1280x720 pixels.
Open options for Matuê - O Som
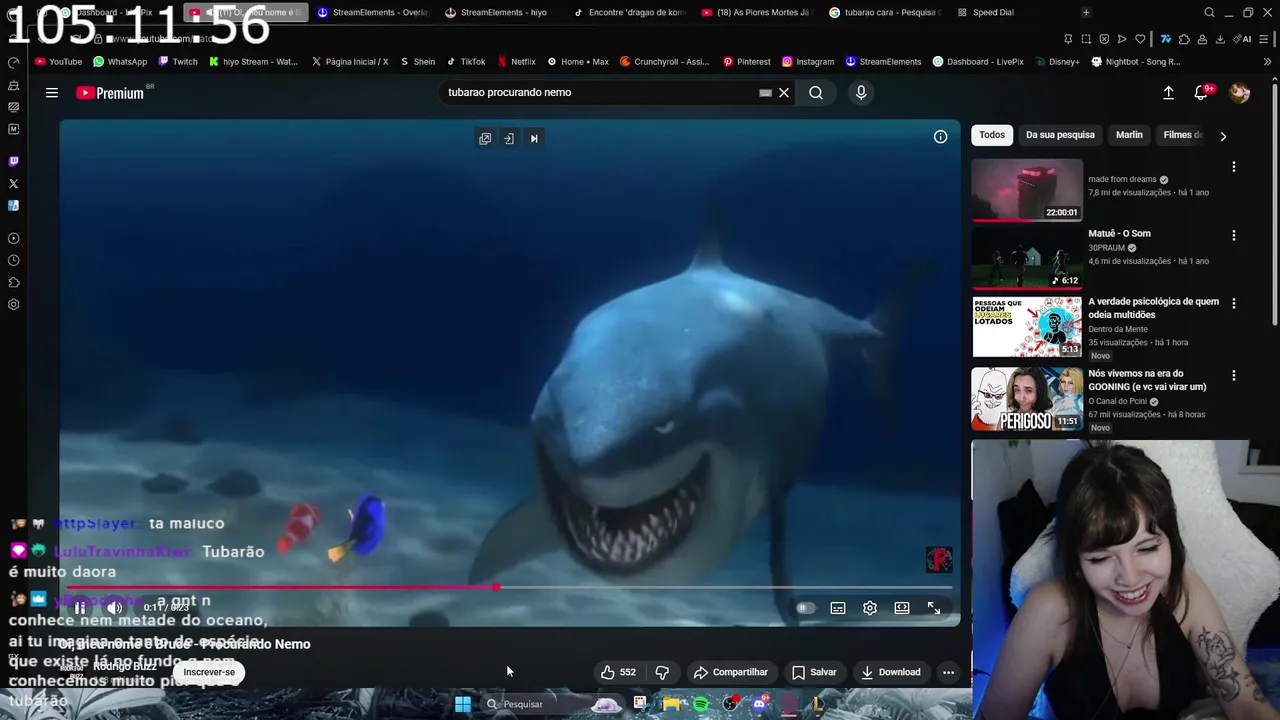point(1233,236)
